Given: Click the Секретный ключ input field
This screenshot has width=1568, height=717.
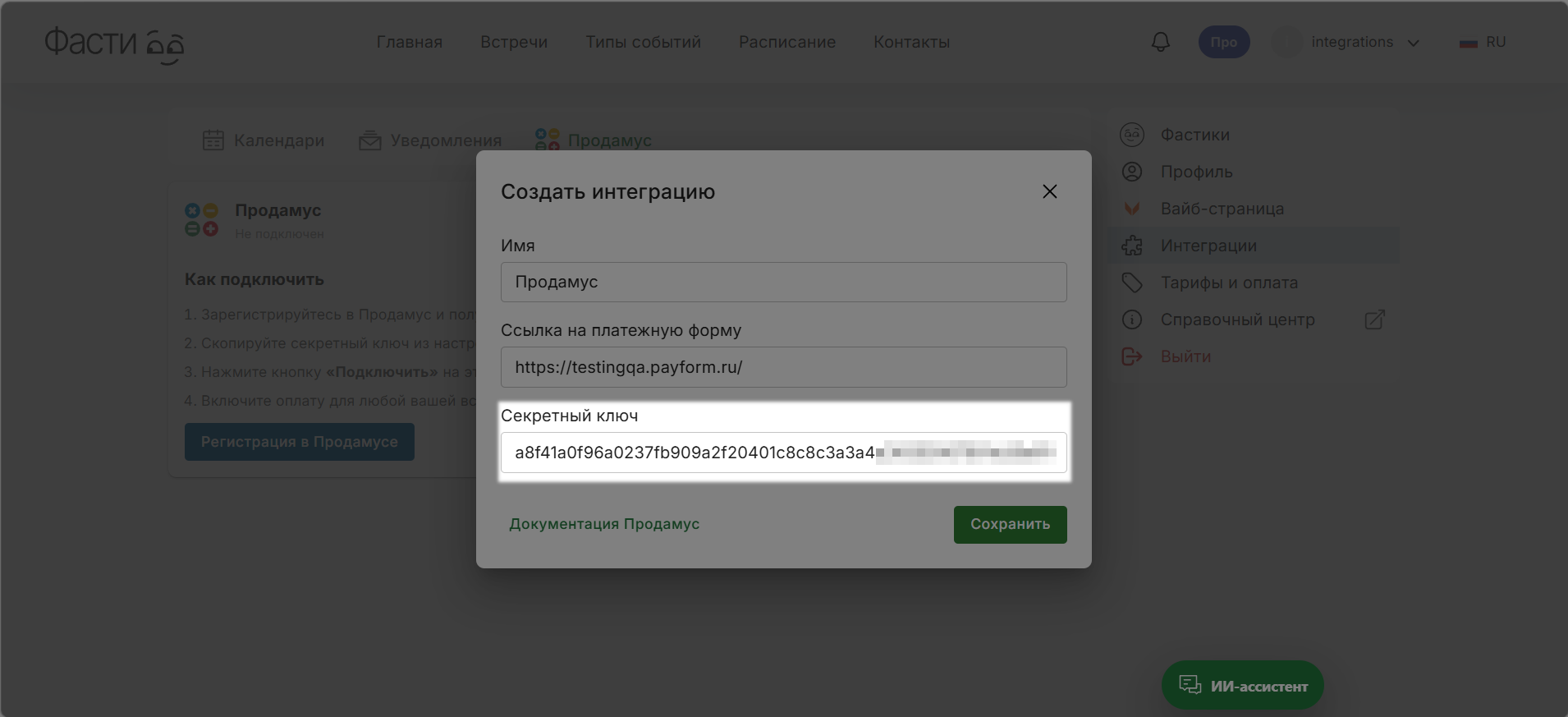Looking at the screenshot, I should tap(783, 453).
